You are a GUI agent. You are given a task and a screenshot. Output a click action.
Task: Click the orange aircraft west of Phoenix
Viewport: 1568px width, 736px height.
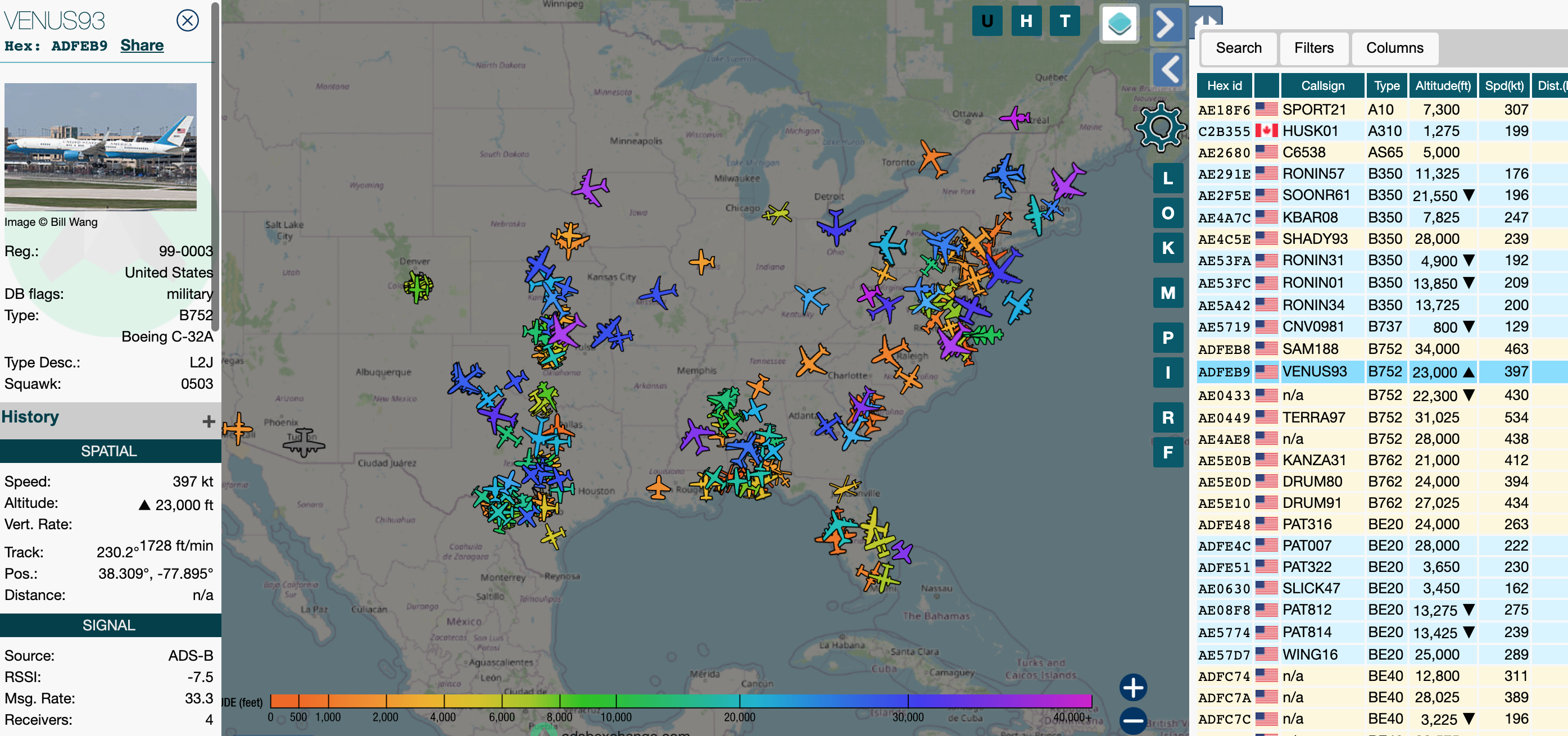coord(237,428)
